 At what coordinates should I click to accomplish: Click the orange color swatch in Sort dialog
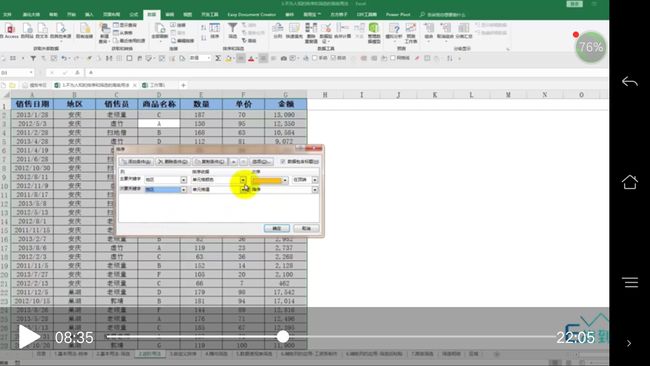pyautogui.click(x=267, y=180)
